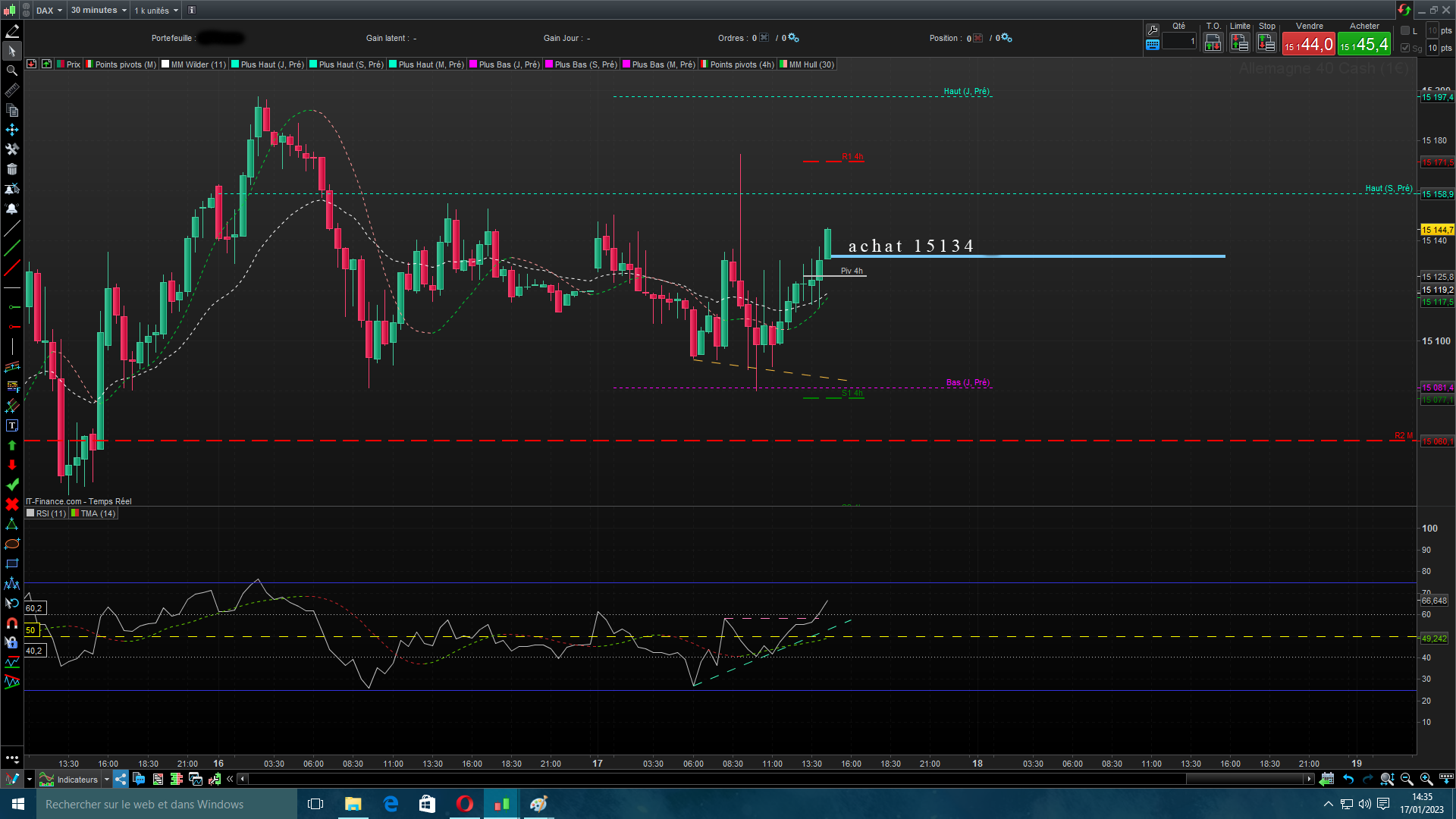Image resolution: width=1456 pixels, height=819 pixels.
Task: Select the red trend line tool
Action: [12, 268]
